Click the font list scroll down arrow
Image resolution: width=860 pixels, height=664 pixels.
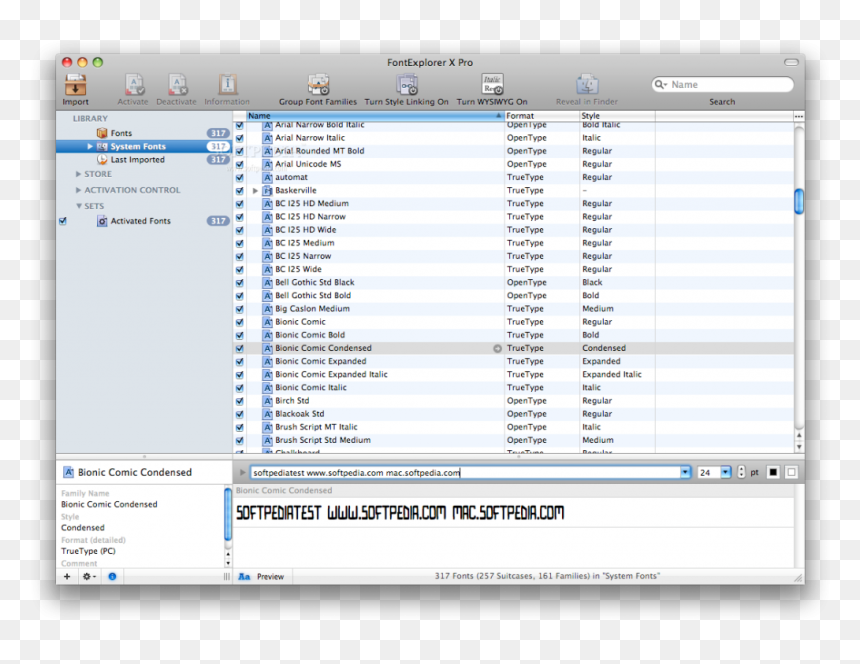tap(799, 446)
